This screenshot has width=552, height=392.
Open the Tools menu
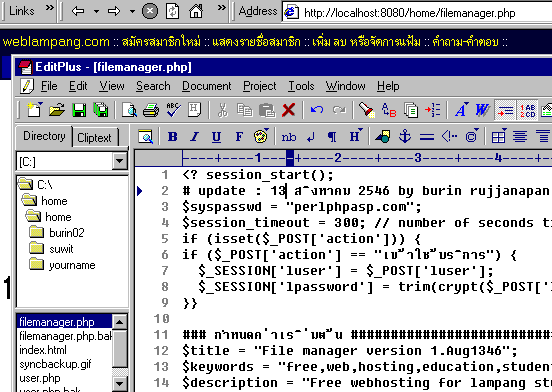(x=301, y=86)
